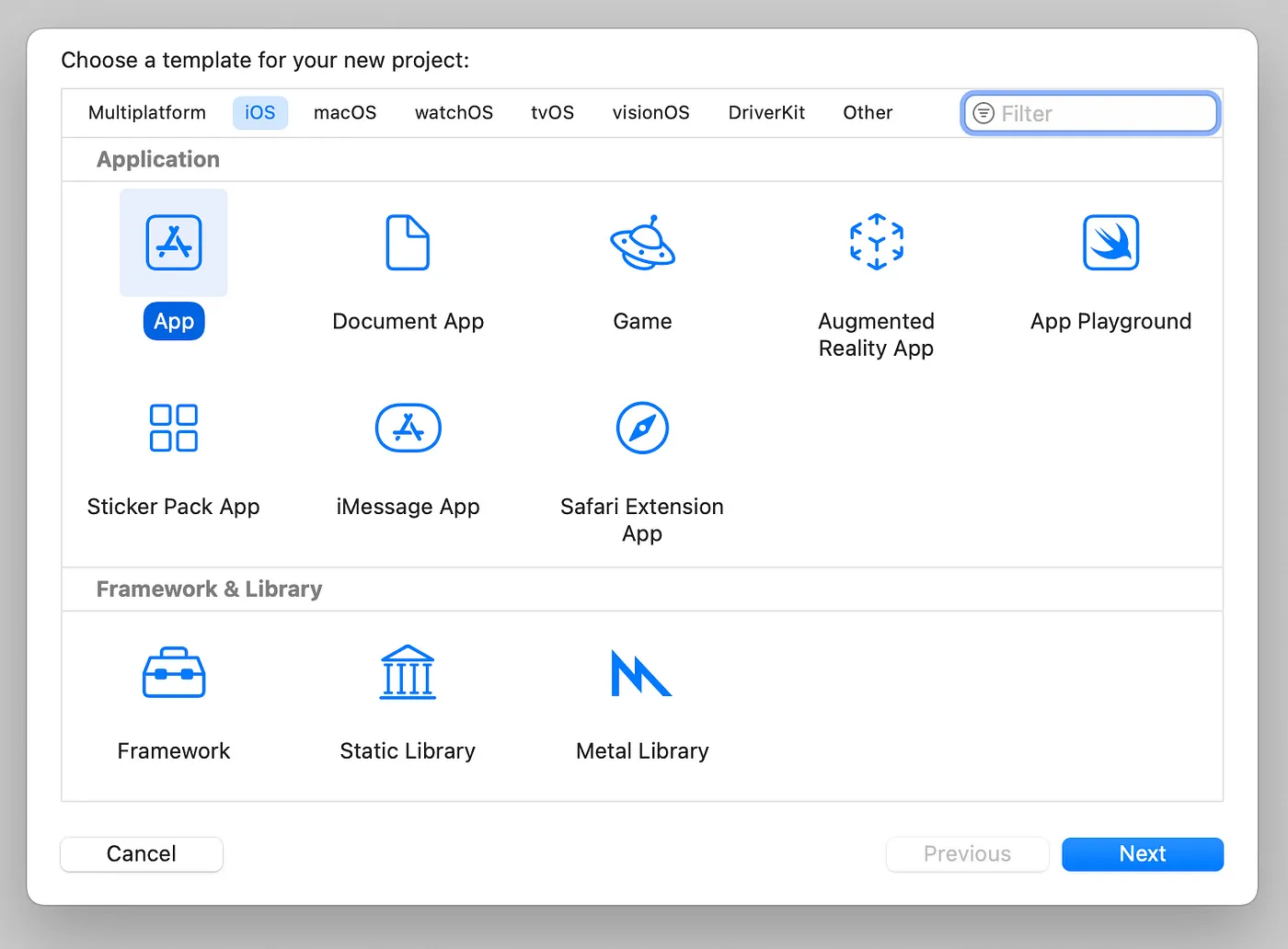Select the Sticker Pack App grid icon
Image resolution: width=1288 pixels, height=949 pixels.
coord(174,428)
